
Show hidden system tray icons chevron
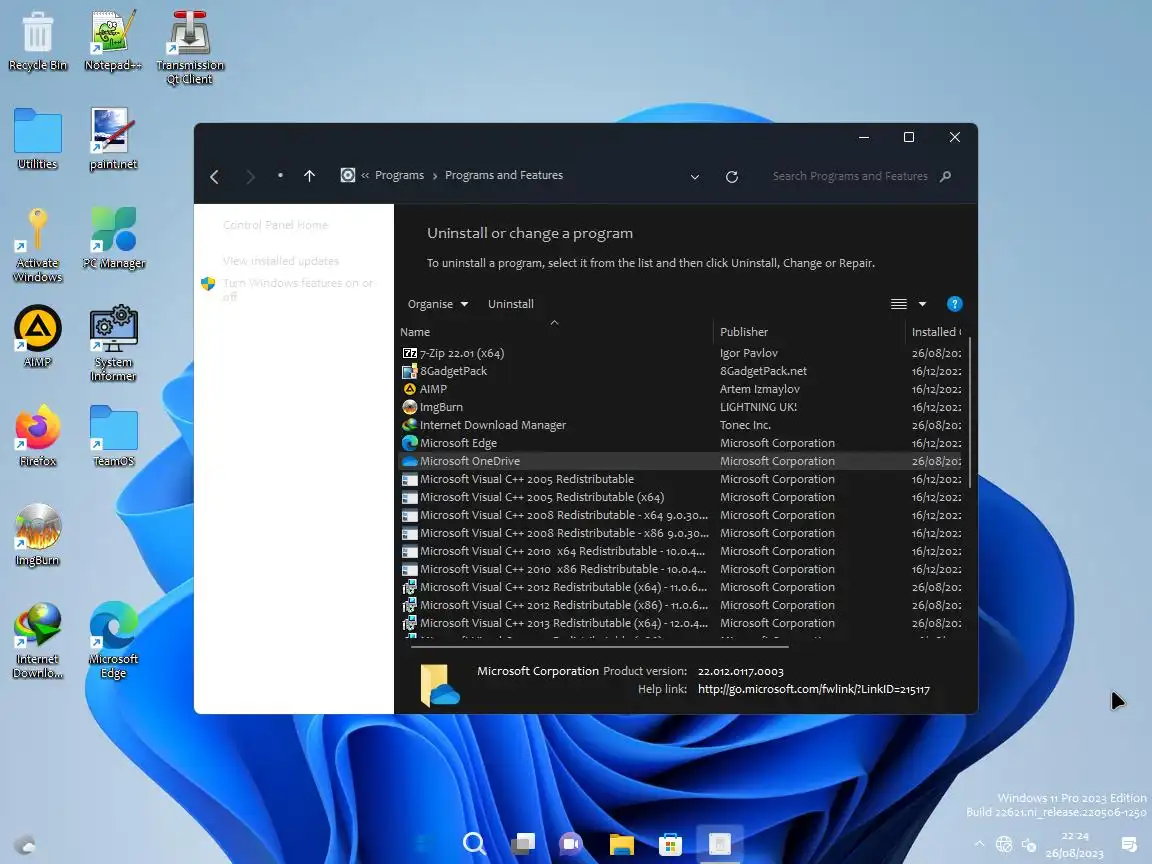979,844
